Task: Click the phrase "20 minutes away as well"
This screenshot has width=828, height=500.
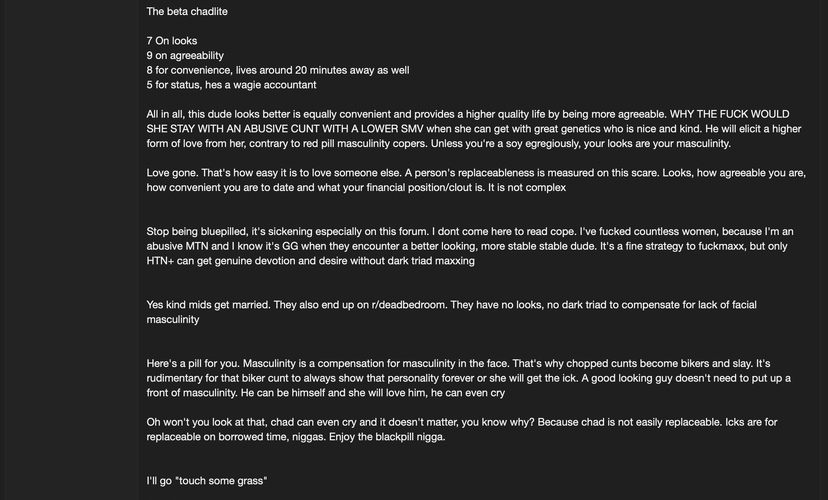Action: pos(352,70)
